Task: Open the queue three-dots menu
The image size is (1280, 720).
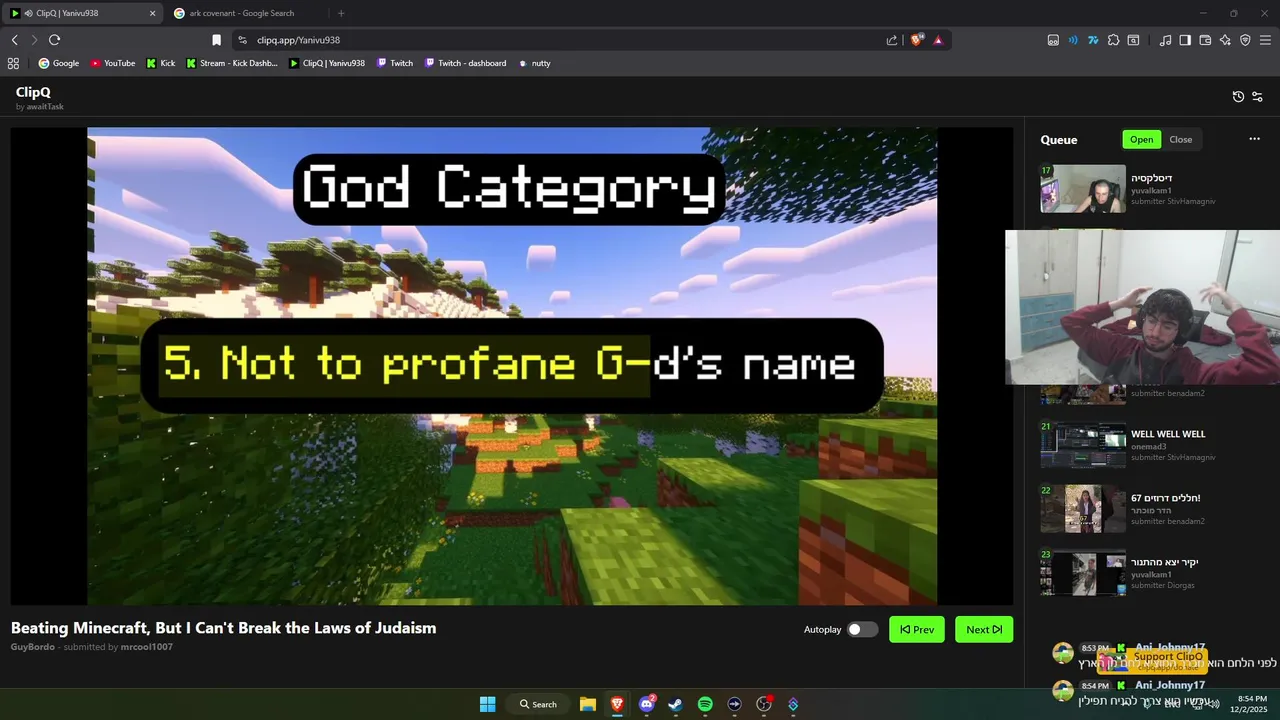Action: click(x=1254, y=139)
